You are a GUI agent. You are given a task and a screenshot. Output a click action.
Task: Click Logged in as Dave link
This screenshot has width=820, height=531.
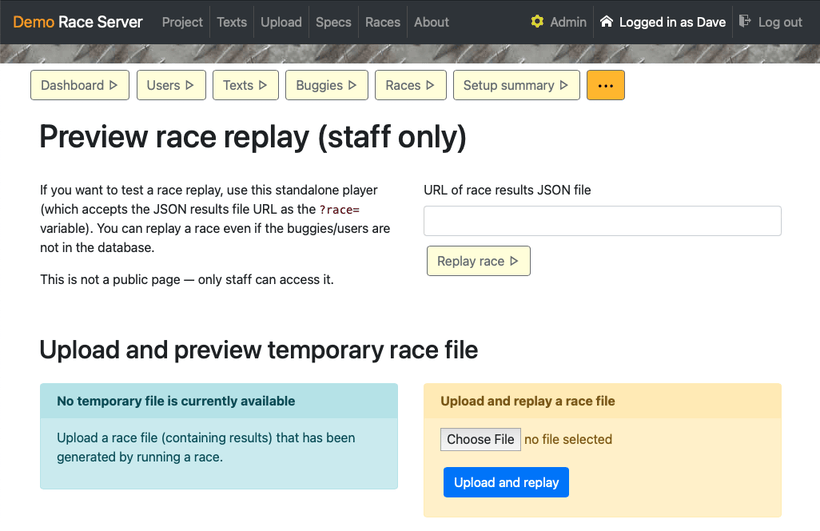[x=672, y=22]
